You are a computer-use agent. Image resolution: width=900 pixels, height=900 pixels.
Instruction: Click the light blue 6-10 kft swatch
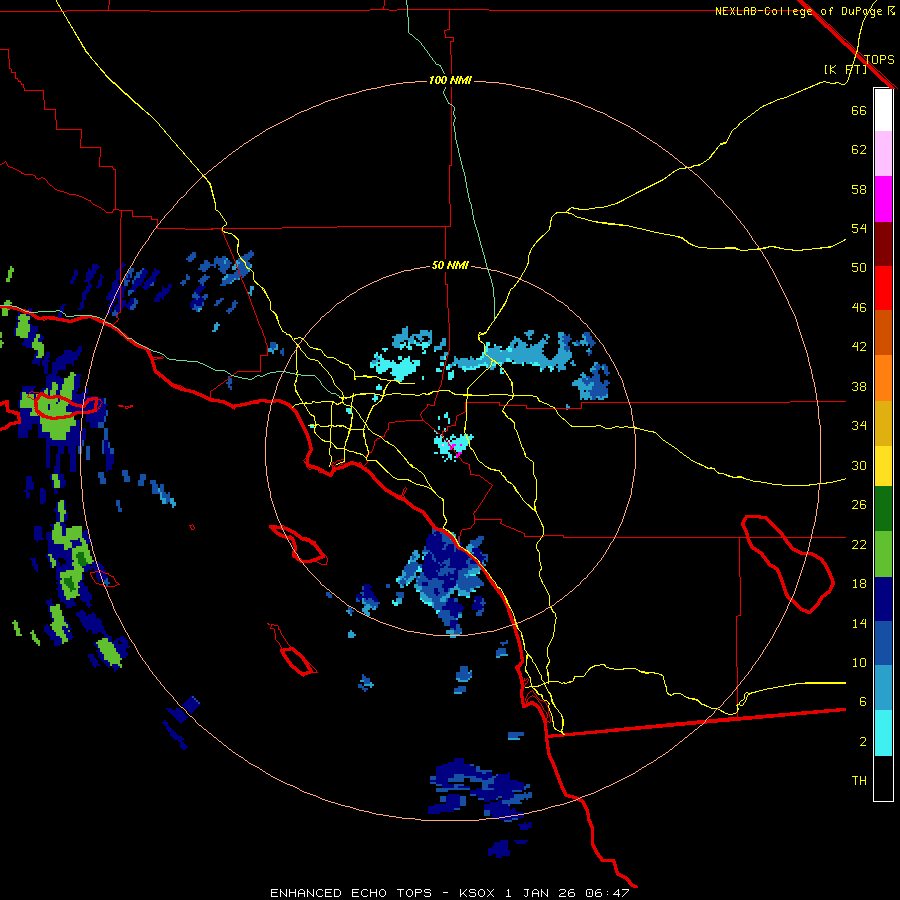[x=883, y=688]
